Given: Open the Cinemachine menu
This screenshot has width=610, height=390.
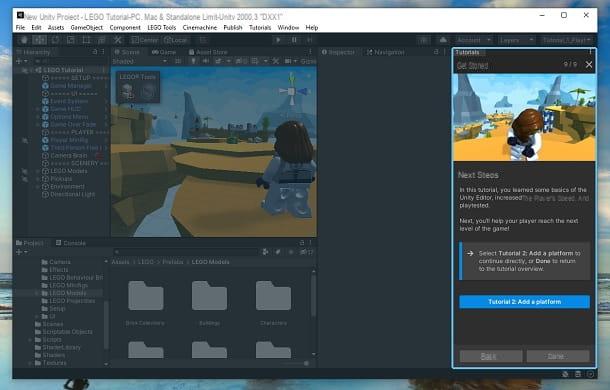Looking at the screenshot, I should 200,28.
